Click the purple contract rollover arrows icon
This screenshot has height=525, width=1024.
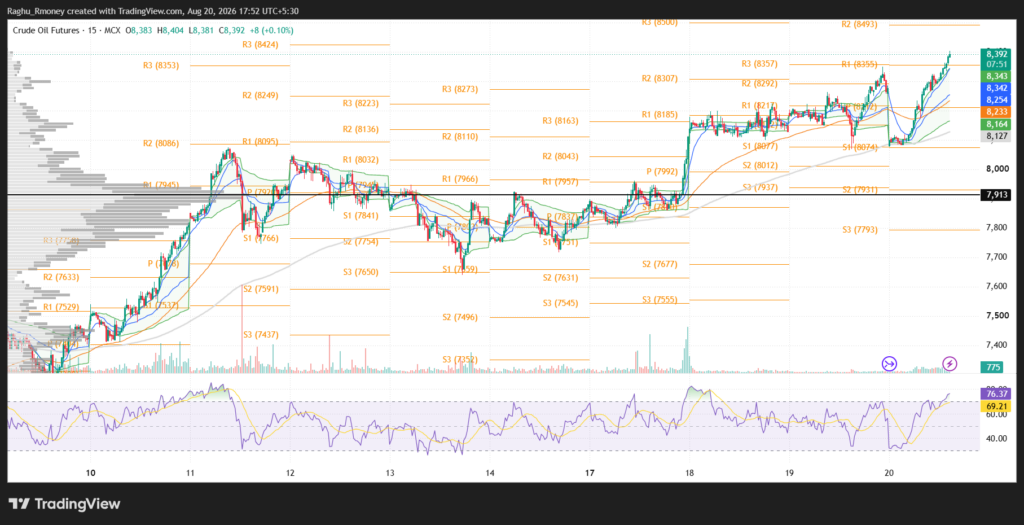889,364
